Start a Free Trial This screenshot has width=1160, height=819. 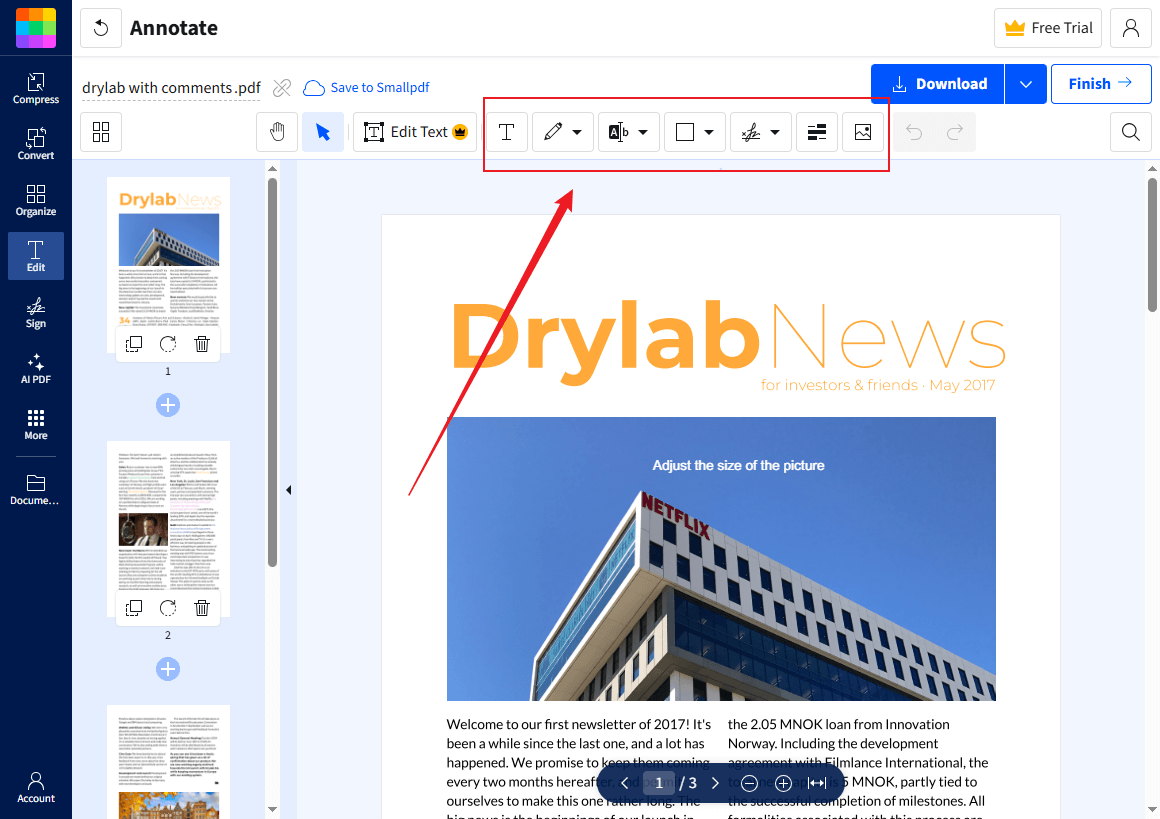coord(1047,27)
